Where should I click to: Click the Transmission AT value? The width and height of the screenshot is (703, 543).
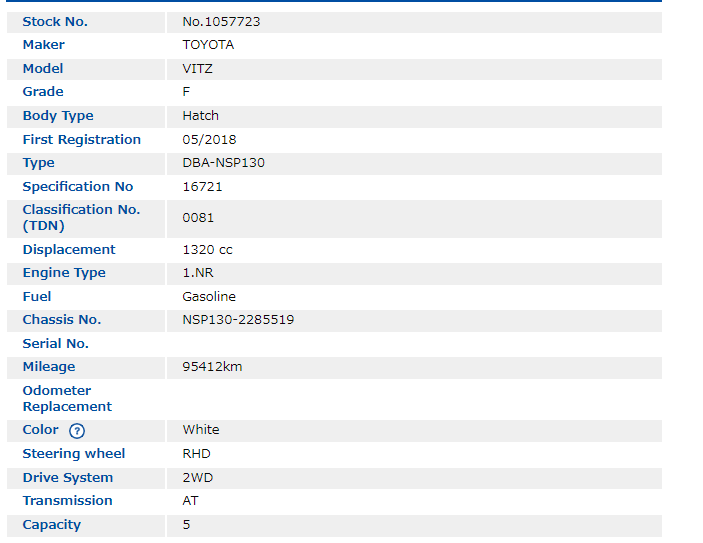pos(190,501)
